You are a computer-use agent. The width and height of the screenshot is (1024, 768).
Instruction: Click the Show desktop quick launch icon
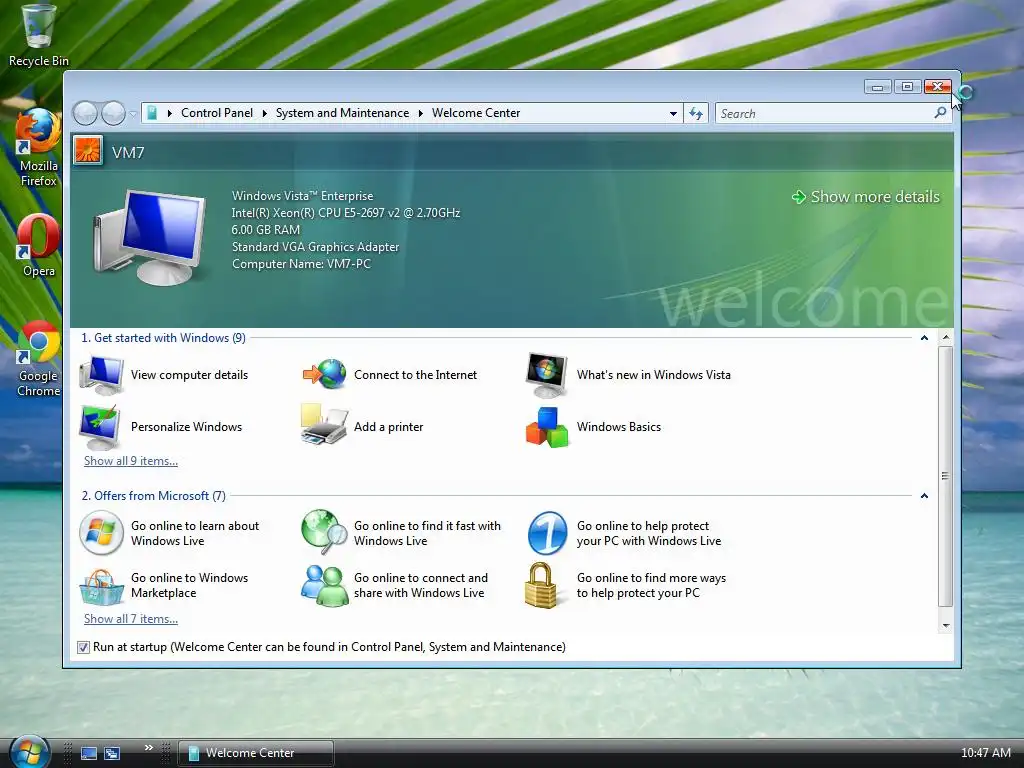pos(89,753)
